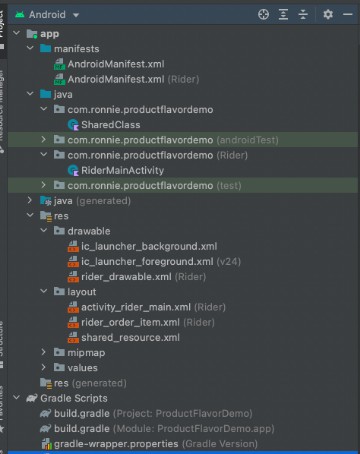This screenshot has height=454, width=360.
Task: Collapse the manifests folder
Action: (x=30, y=48)
